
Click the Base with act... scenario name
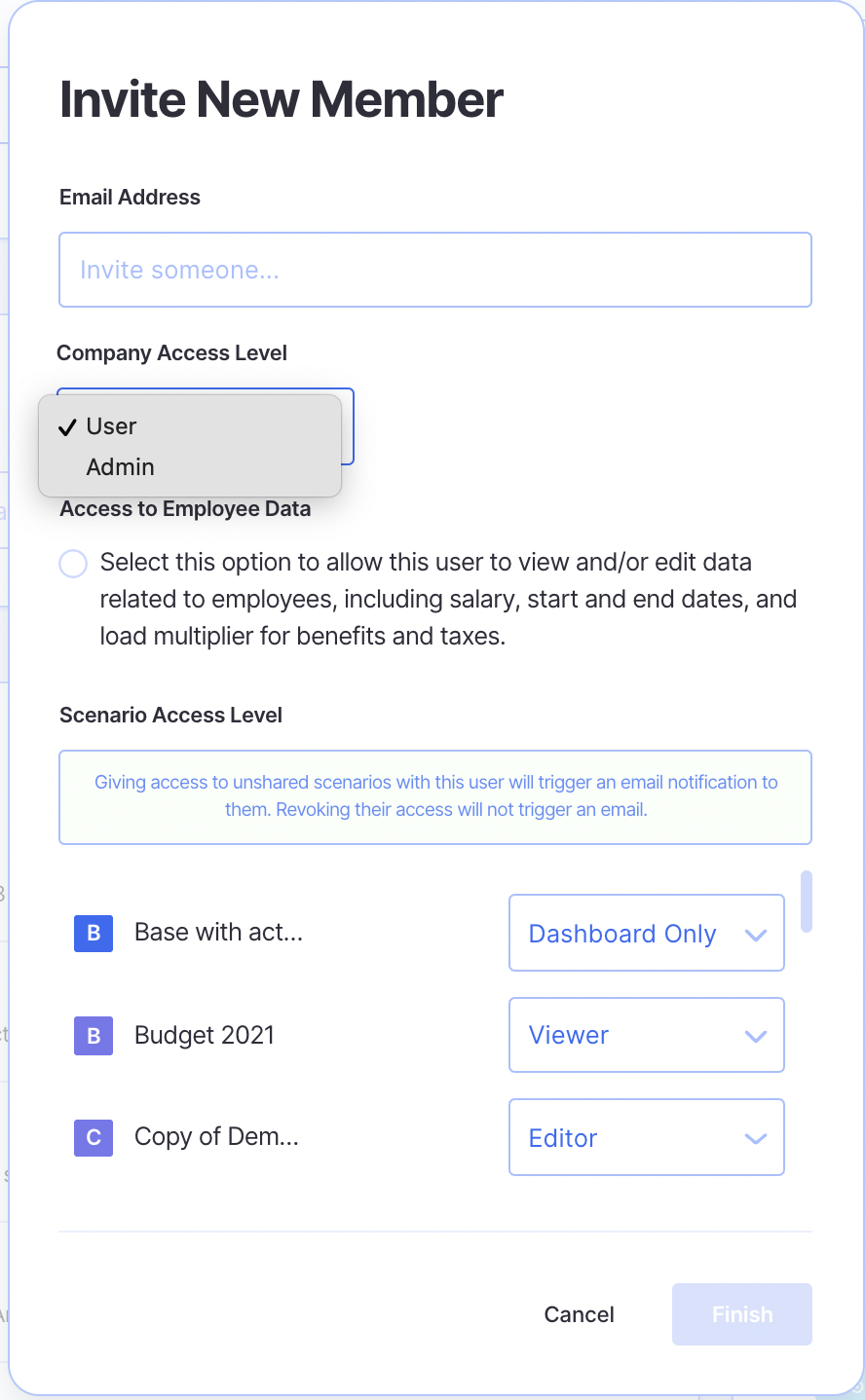(219, 933)
